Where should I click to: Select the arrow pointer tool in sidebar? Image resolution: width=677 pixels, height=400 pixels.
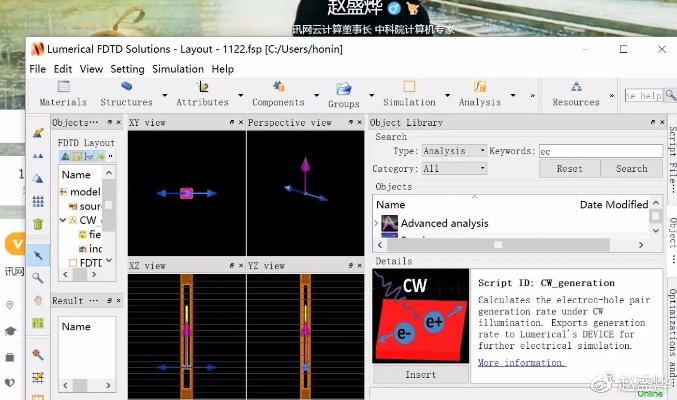pos(38,254)
